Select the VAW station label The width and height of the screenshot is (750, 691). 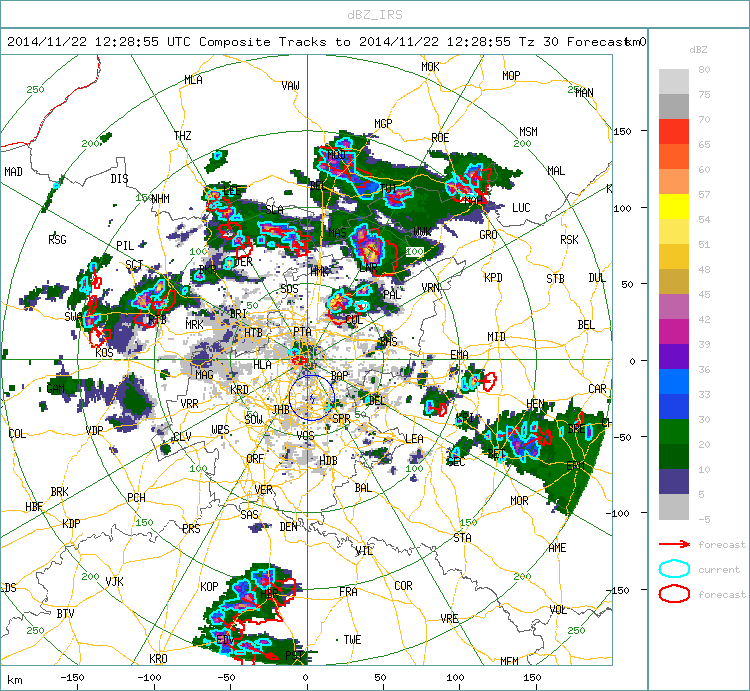(290, 86)
